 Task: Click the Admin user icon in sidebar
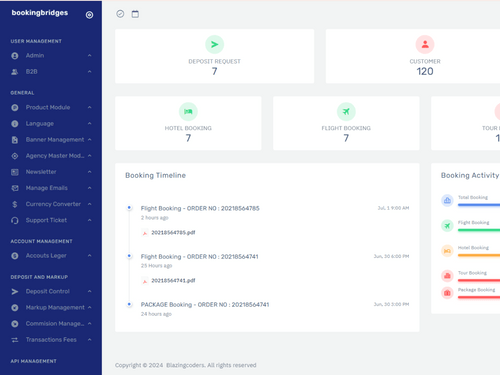(15, 56)
